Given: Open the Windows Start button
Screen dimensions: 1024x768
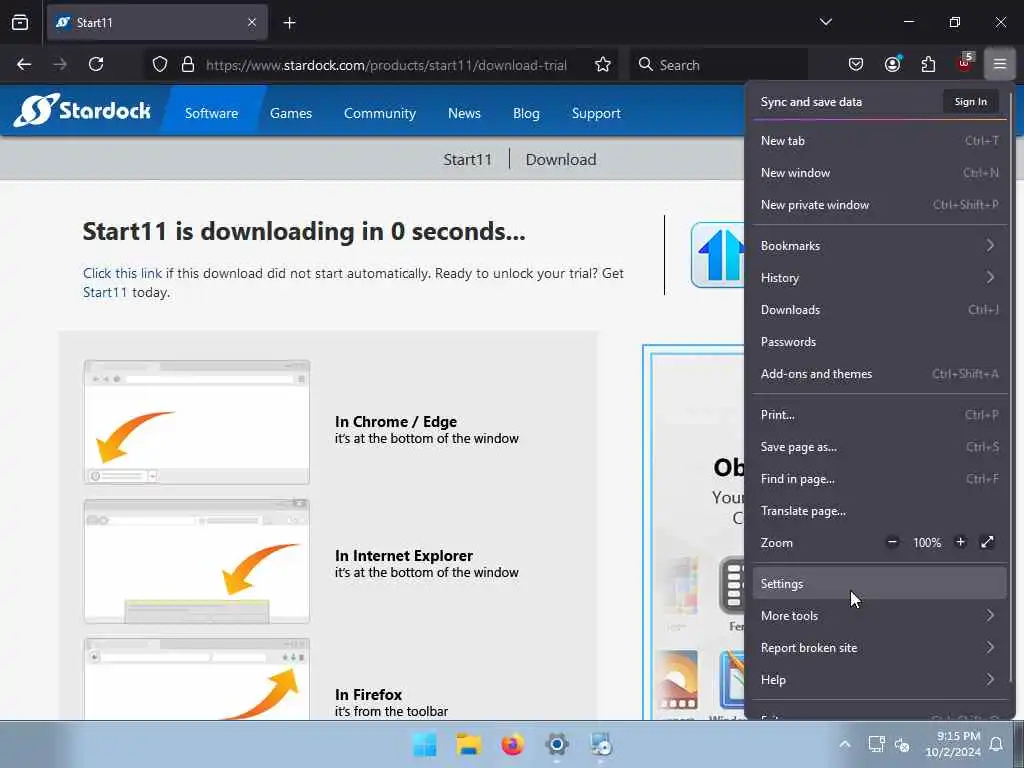Looking at the screenshot, I should coord(424,744).
